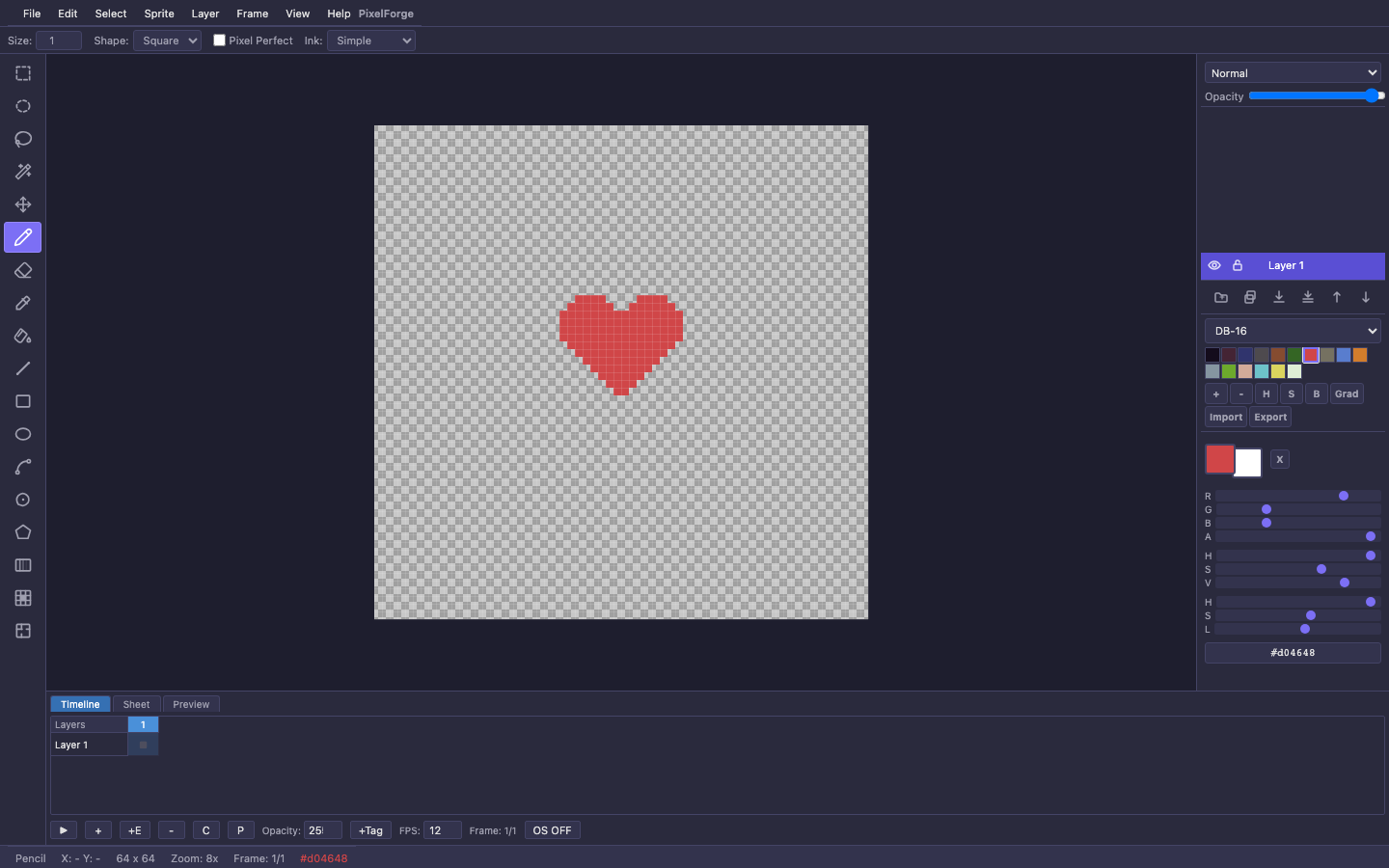Open the Ink dropdown set to Simple
The image size is (1389, 868).
pos(371,41)
